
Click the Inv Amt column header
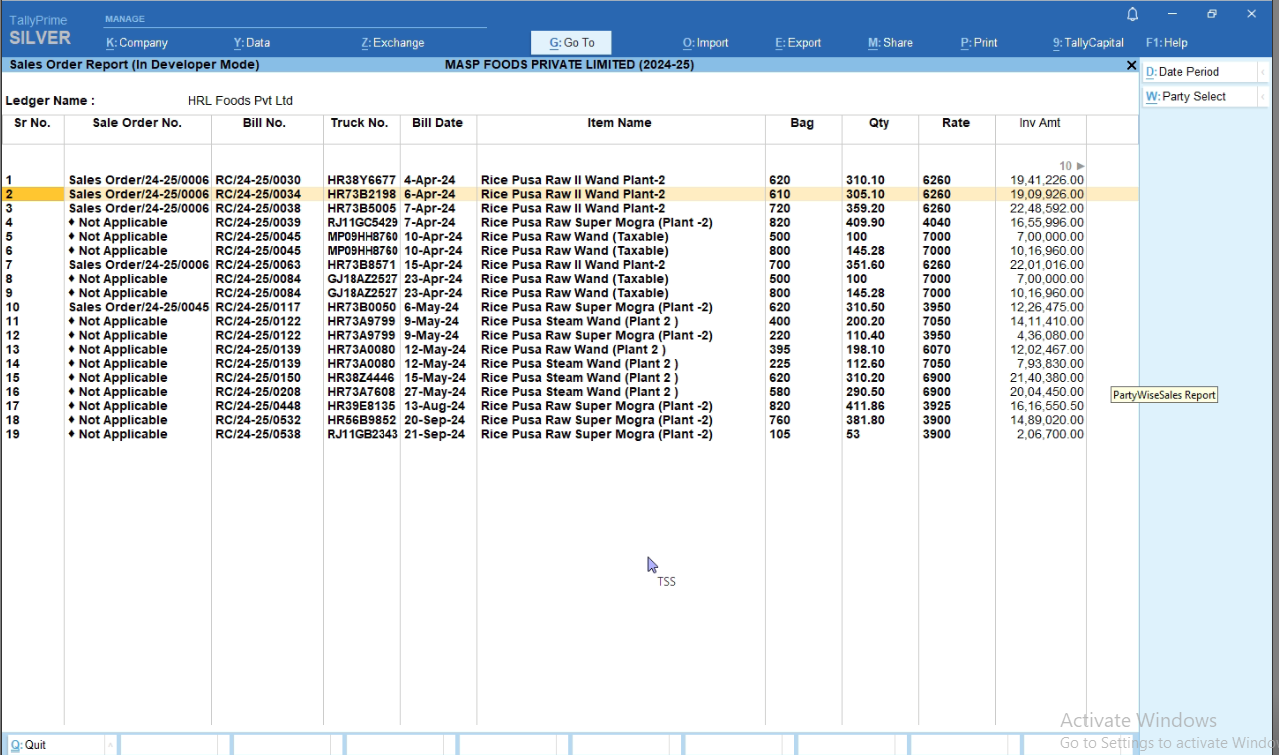click(x=1040, y=123)
